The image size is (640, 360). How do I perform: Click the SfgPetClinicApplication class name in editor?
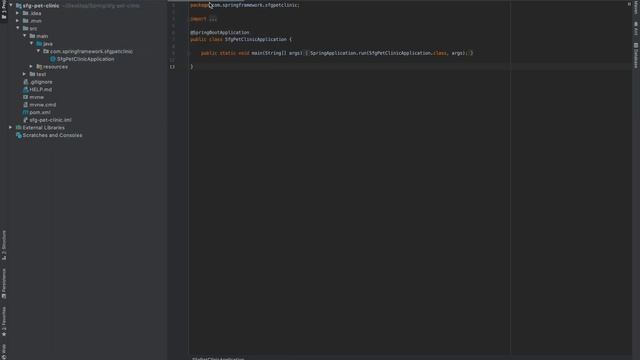click(256, 40)
